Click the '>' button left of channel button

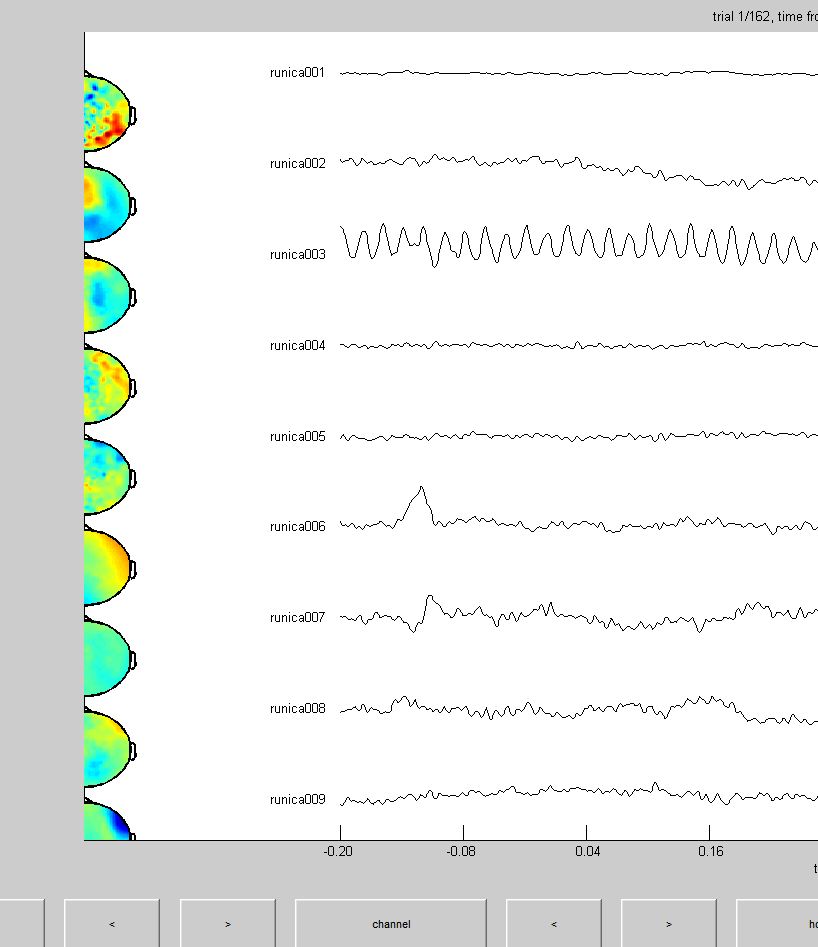[x=228, y=923]
